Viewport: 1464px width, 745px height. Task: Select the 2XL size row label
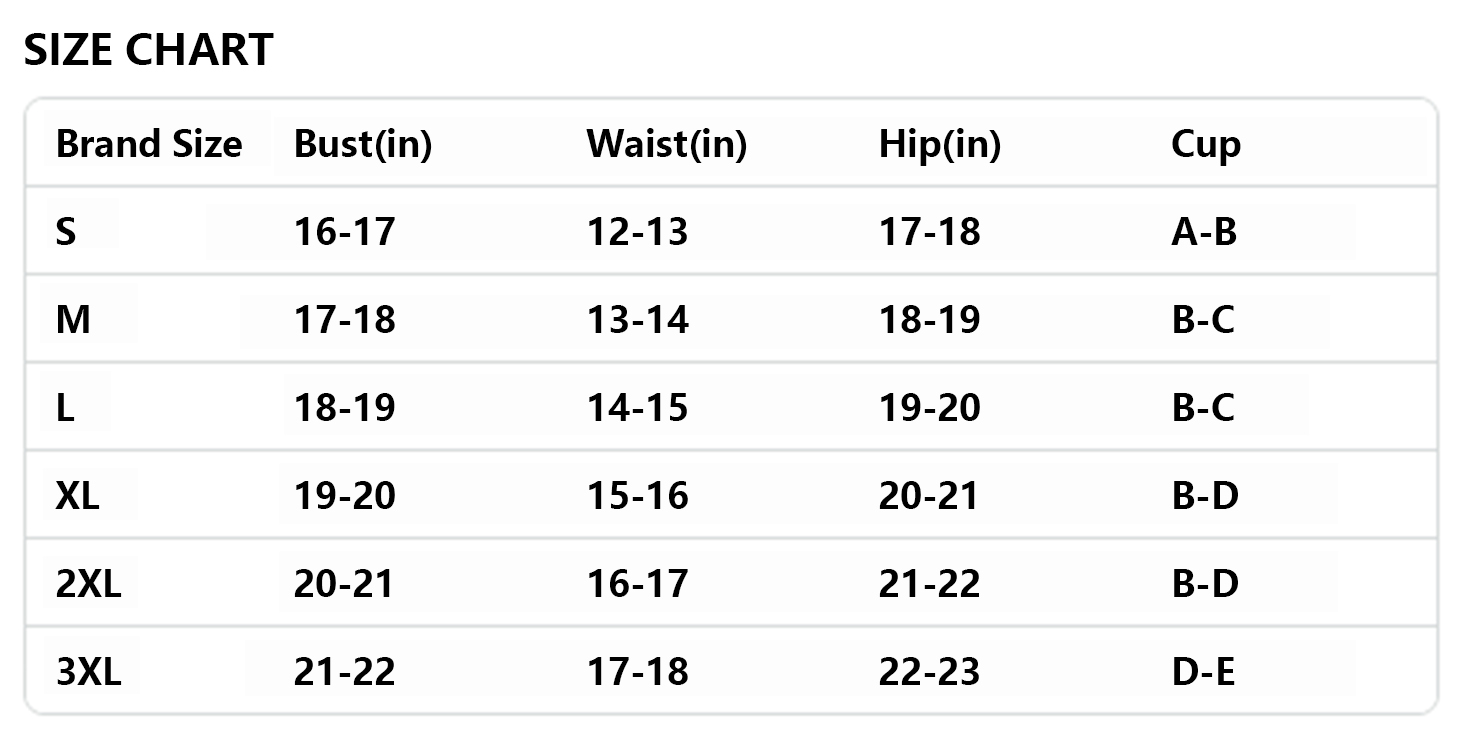point(88,584)
